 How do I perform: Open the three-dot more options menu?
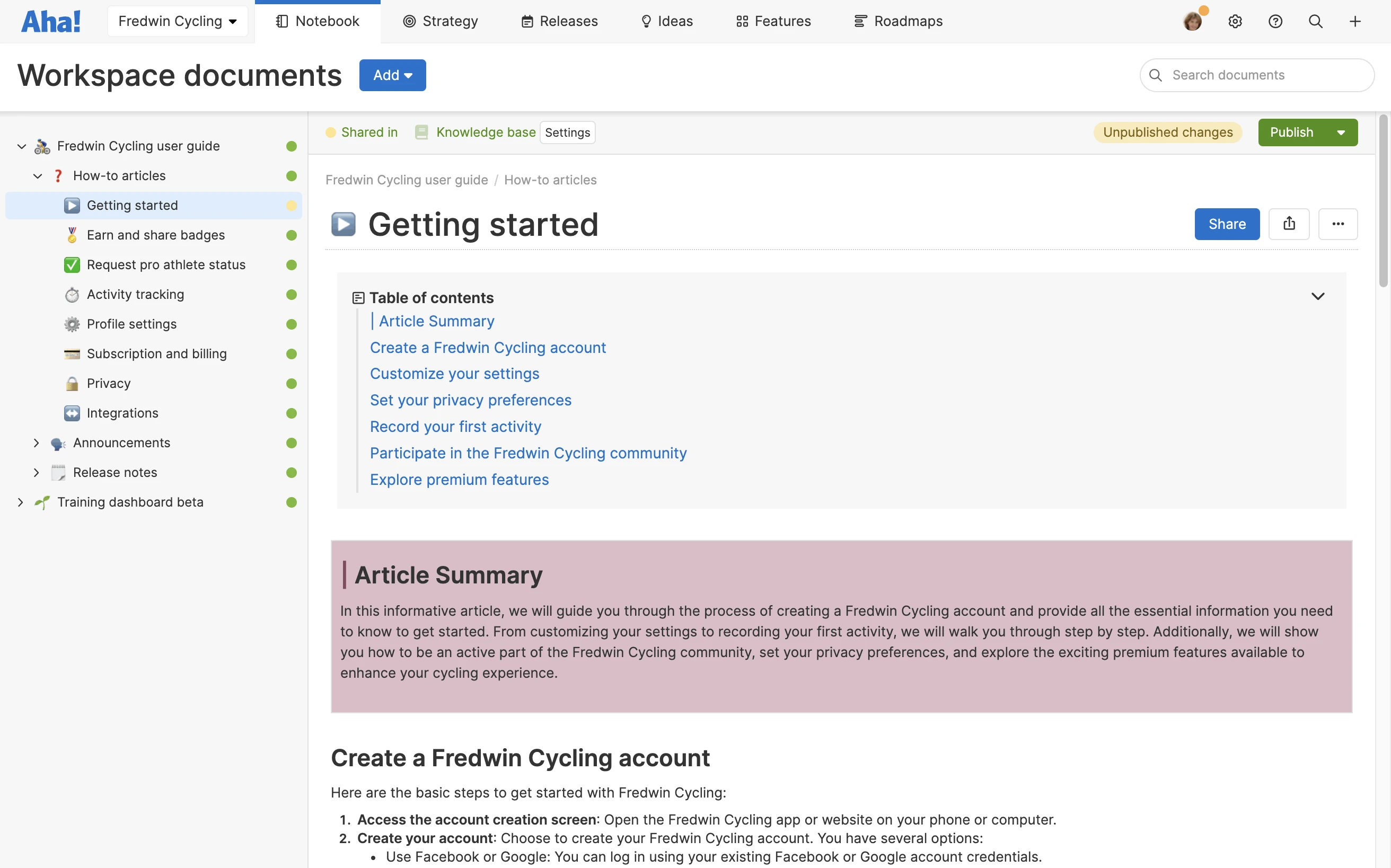pos(1337,224)
